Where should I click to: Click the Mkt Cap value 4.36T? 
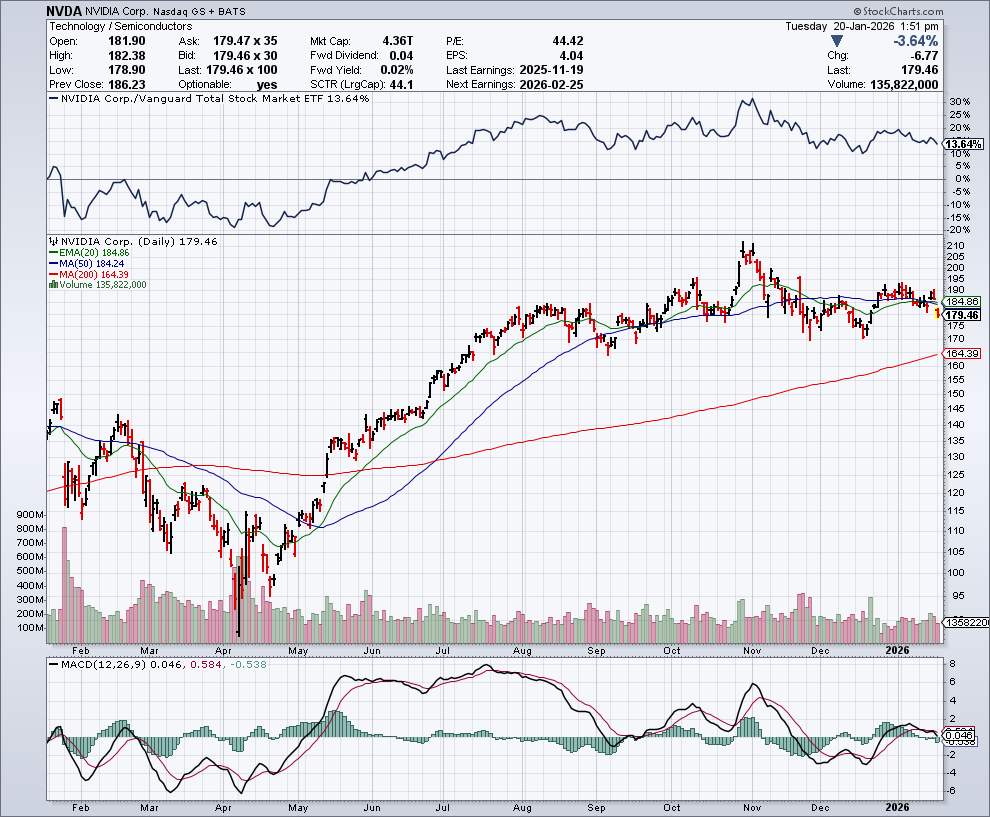click(394, 41)
